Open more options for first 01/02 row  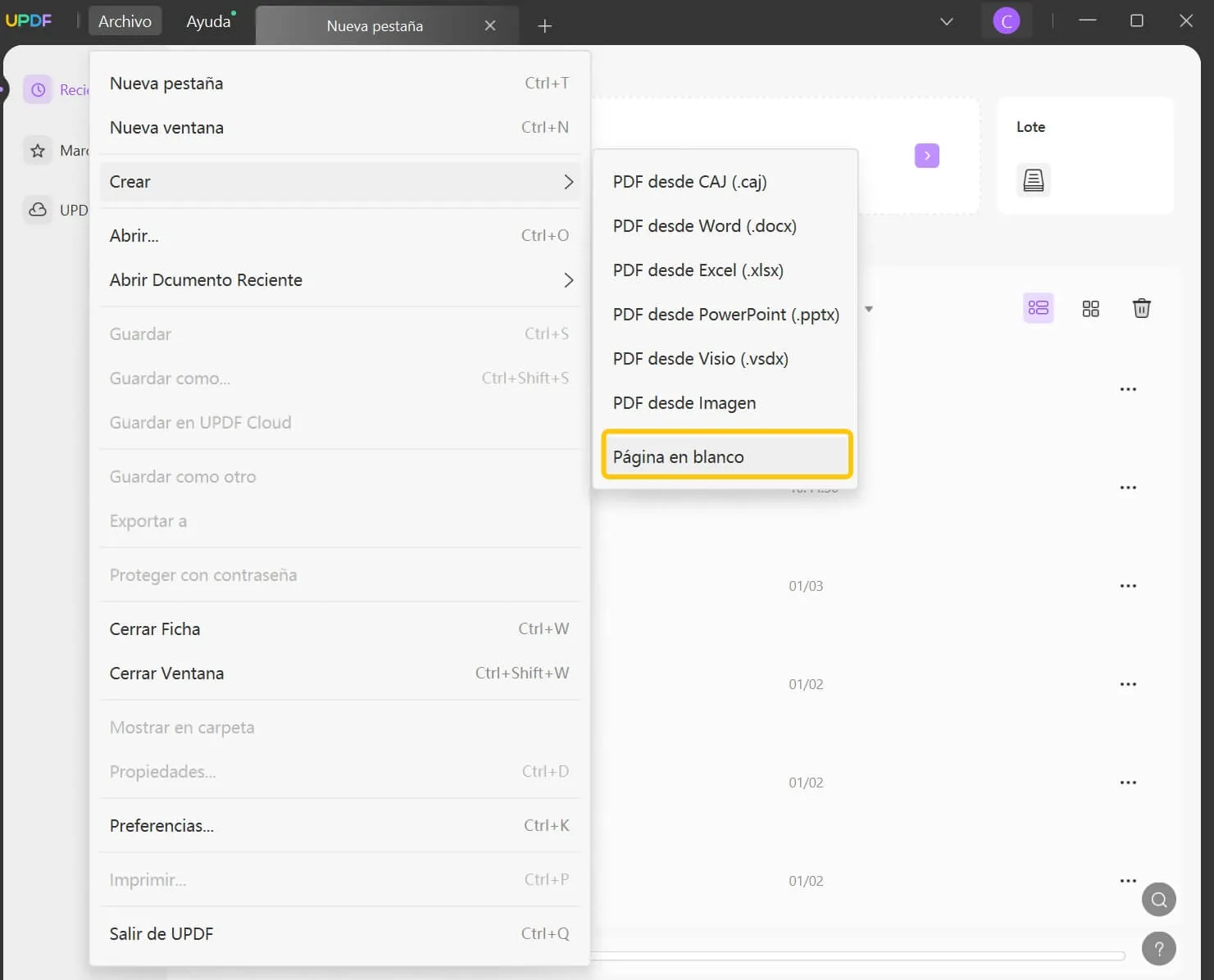1128,684
